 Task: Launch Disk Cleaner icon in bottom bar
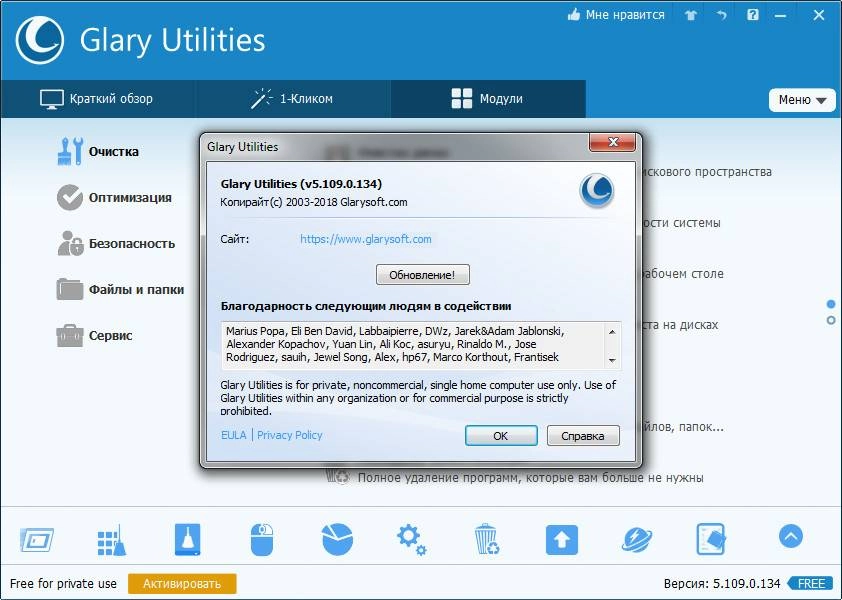pos(187,539)
